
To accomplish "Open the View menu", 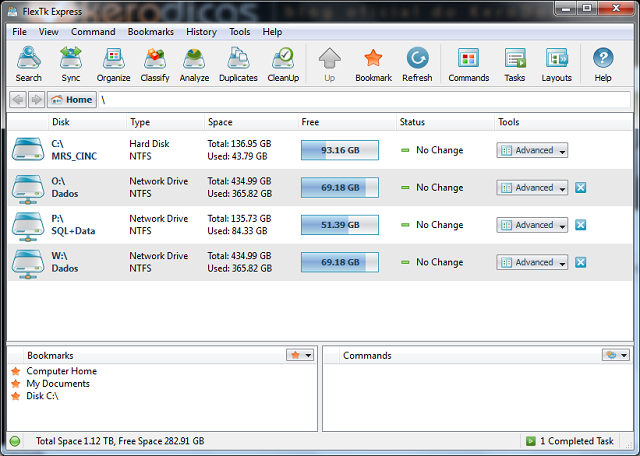I will [x=49, y=32].
